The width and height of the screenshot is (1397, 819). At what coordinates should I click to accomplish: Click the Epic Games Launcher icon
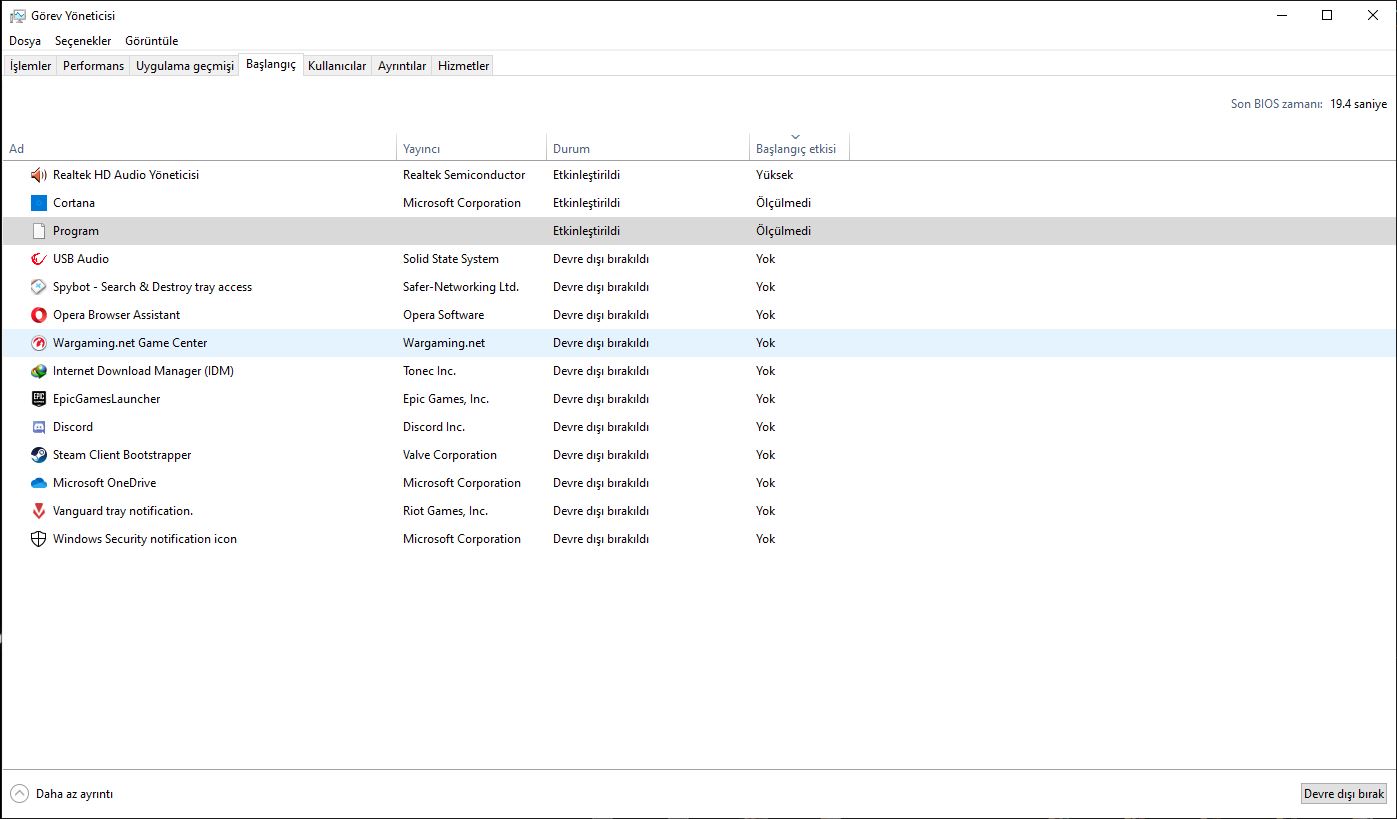39,399
